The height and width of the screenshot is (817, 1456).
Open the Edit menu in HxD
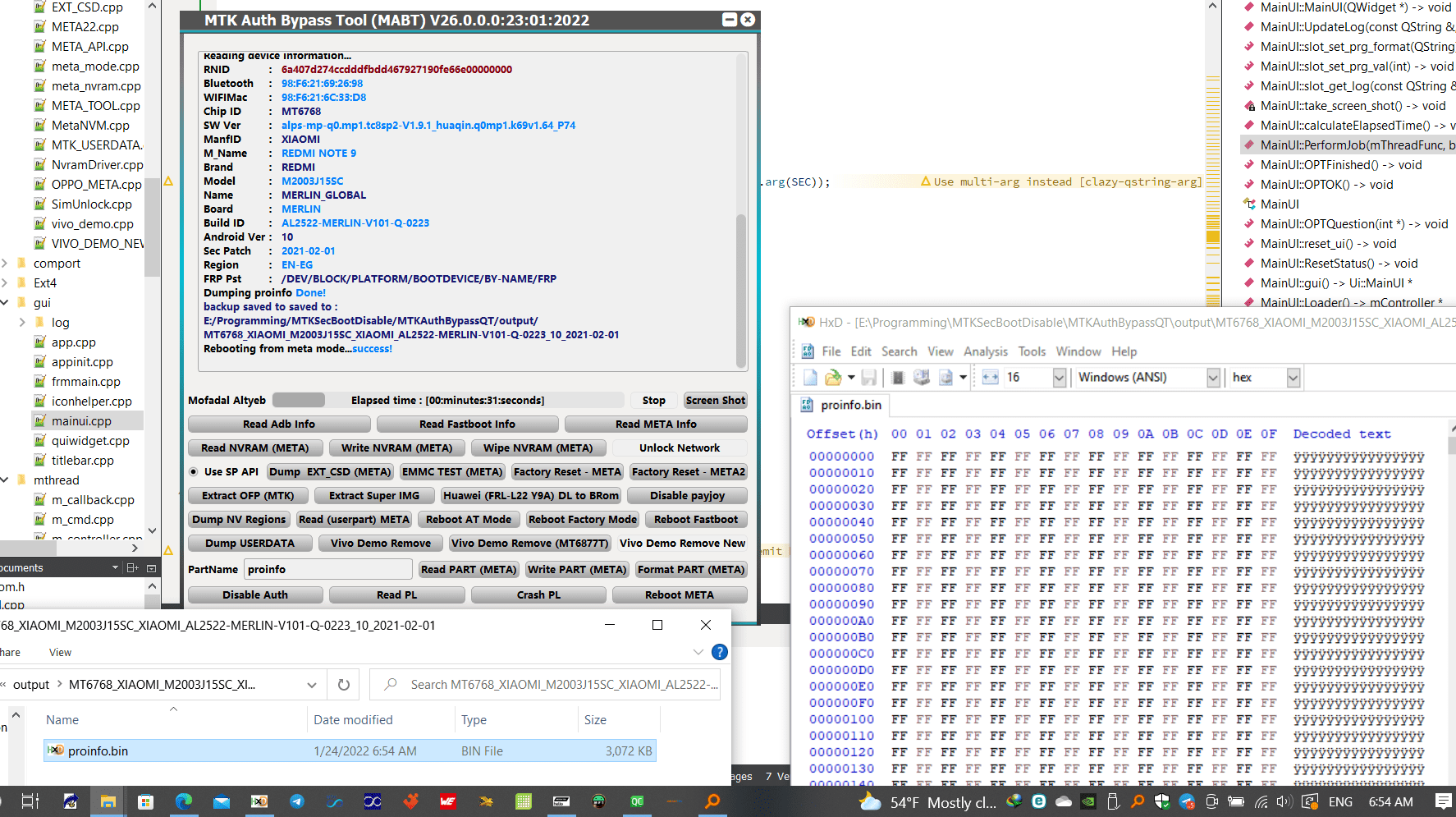[861, 351]
